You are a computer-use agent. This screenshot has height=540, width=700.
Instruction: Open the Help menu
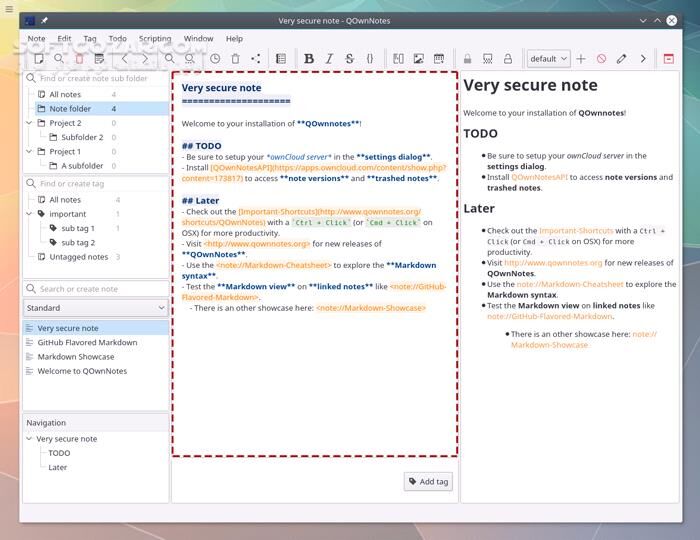pyautogui.click(x=234, y=38)
